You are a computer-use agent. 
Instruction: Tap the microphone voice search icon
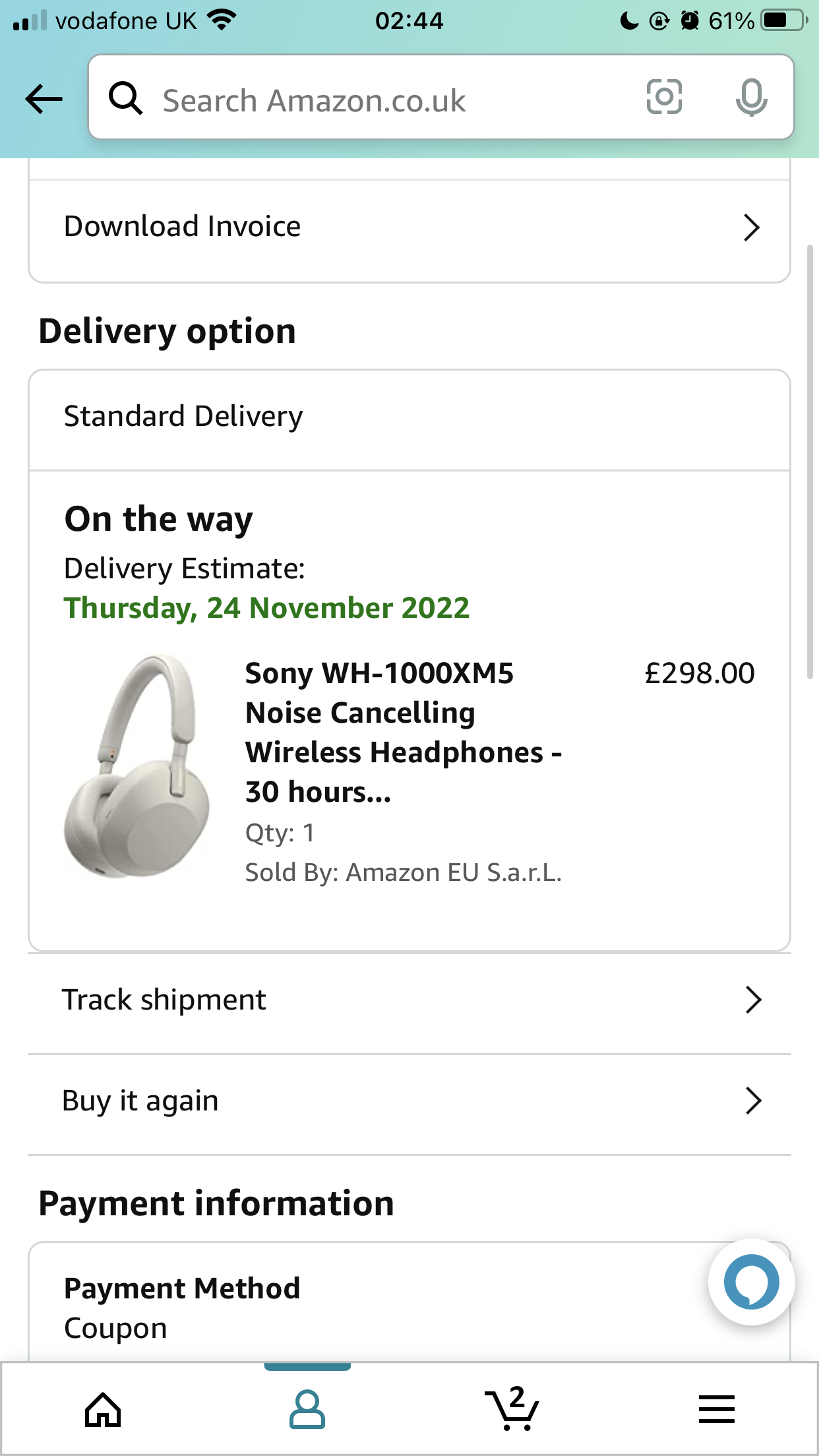751,97
